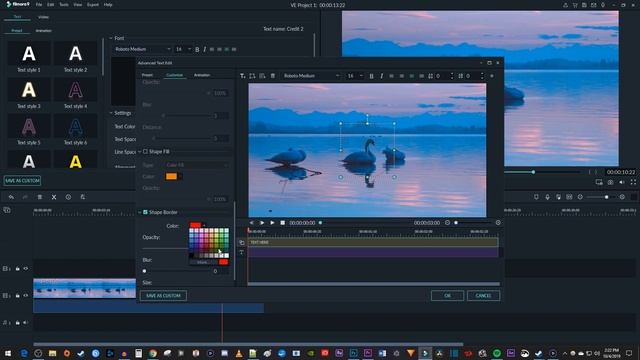Add text in the Advanced Text Edit toolbar
The image size is (640, 360).
click(242, 76)
